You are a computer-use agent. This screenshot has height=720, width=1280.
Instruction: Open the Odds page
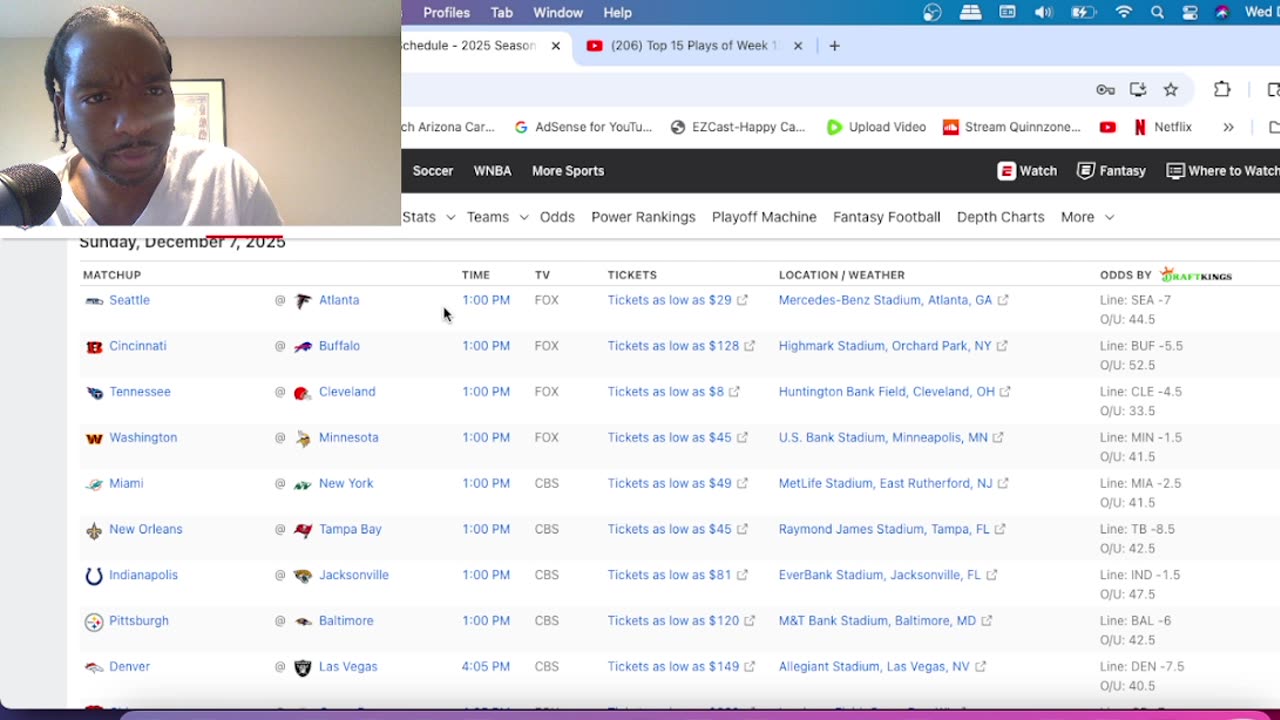point(557,217)
